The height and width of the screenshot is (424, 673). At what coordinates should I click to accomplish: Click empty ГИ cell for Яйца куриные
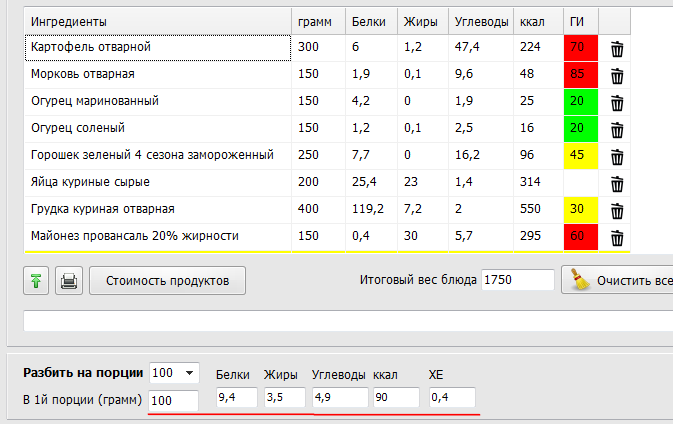[x=581, y=183]
